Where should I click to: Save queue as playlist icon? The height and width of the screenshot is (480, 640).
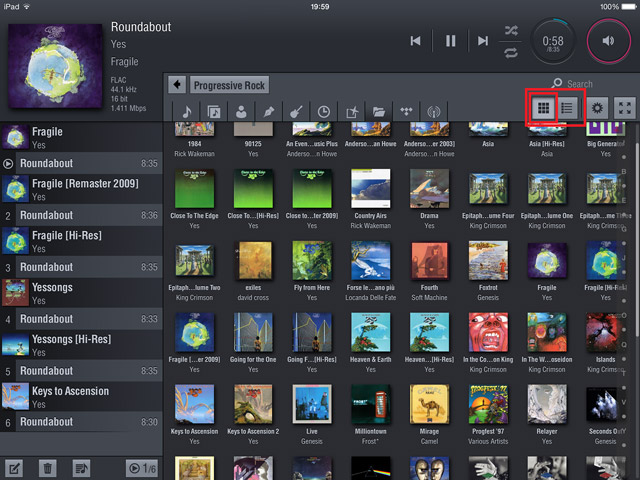[81, 468]
